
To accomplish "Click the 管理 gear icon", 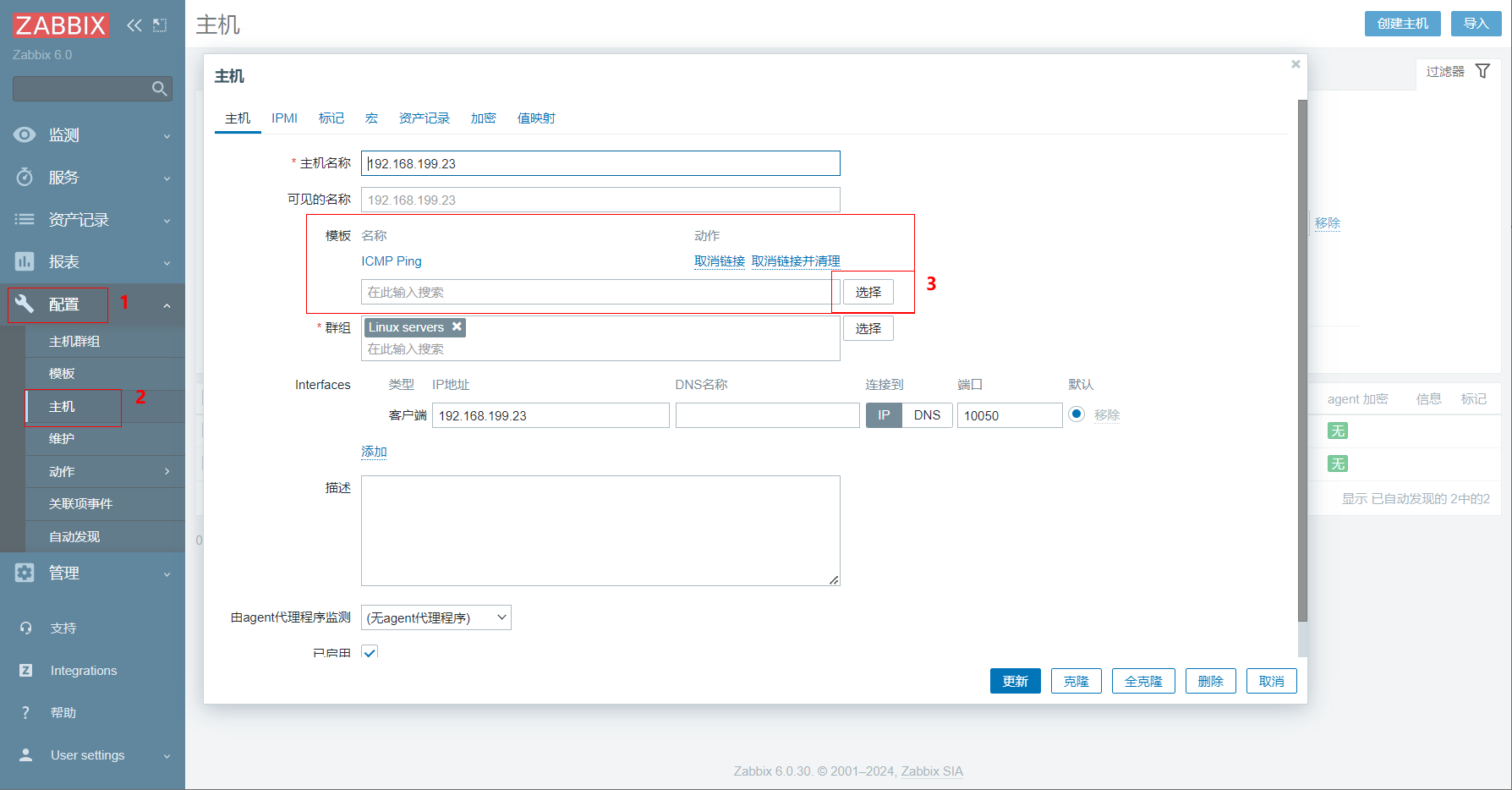I will 25,573.
